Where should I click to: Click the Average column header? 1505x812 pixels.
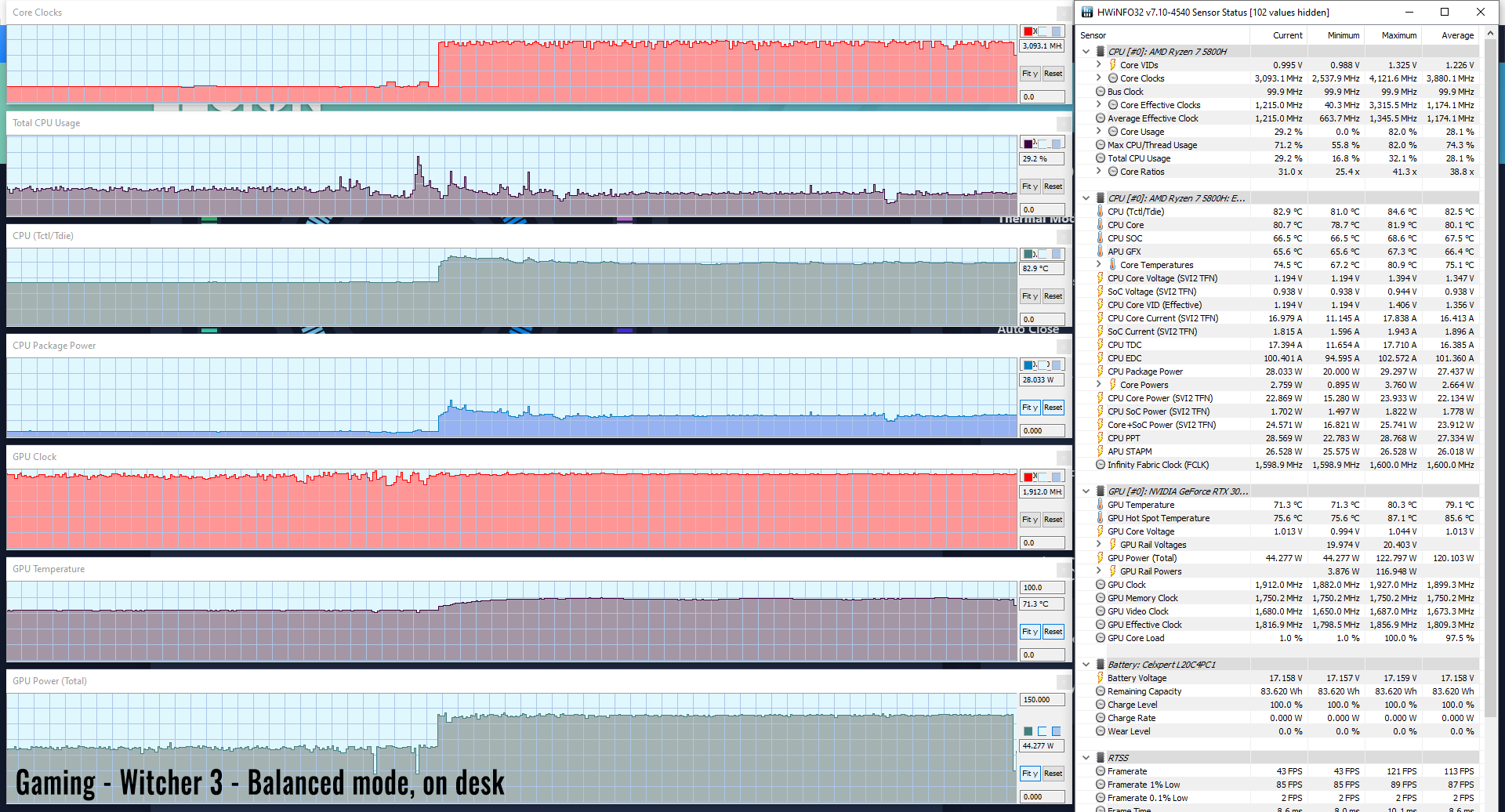pyautogui.click(x=1457, y=35)
